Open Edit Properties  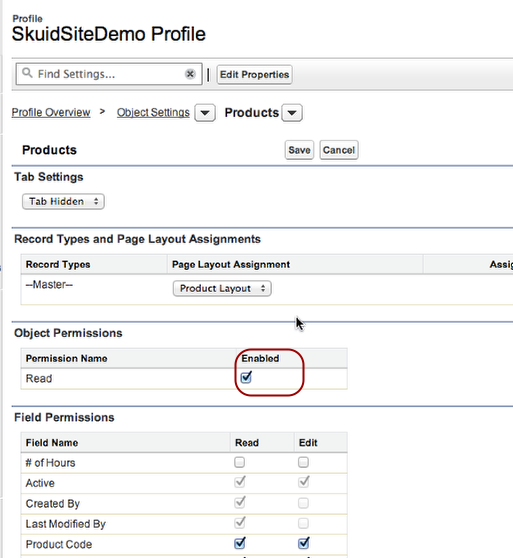pos(254,75)
